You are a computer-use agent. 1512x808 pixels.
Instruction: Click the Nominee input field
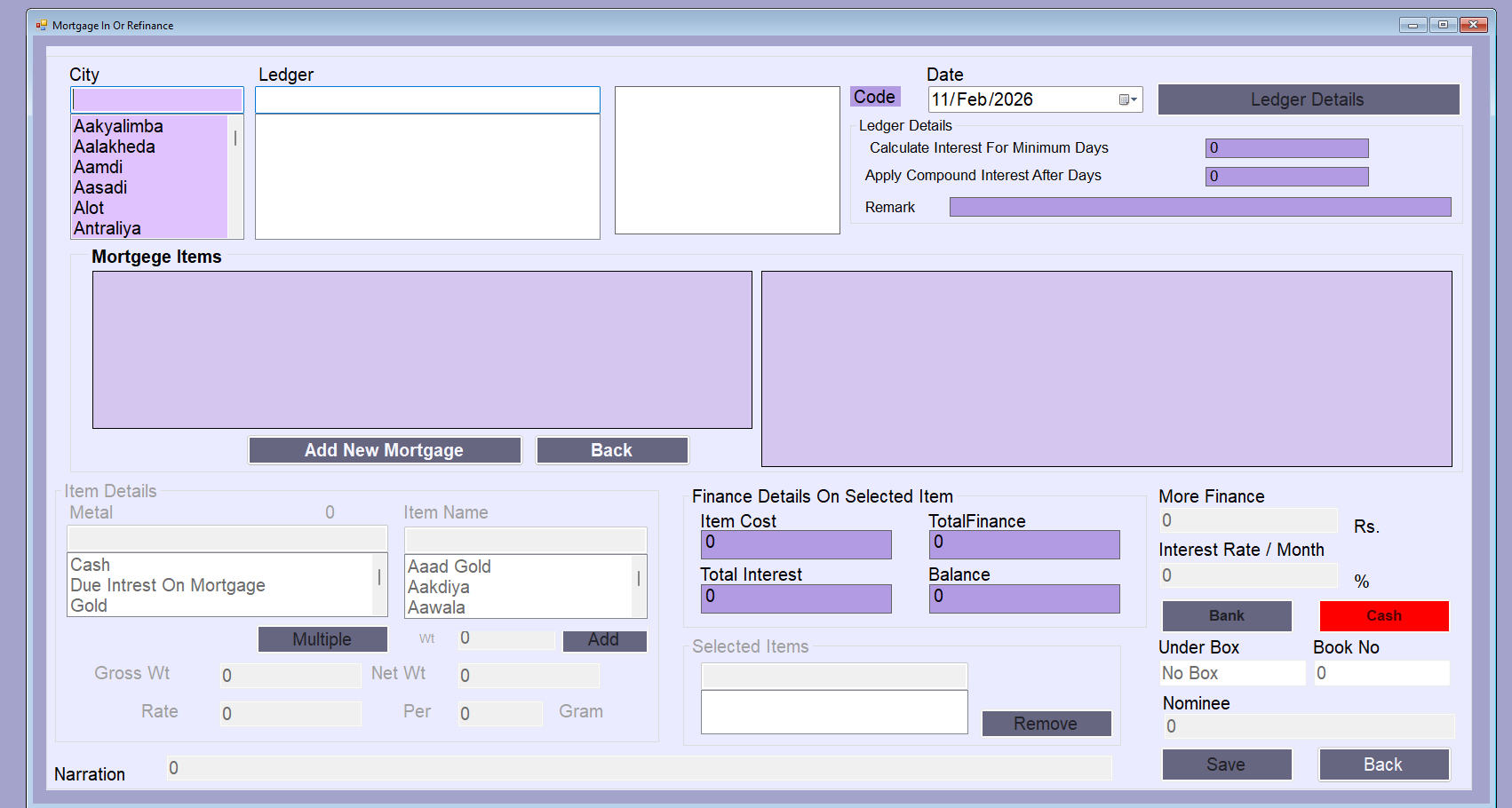pos(1309,726)
